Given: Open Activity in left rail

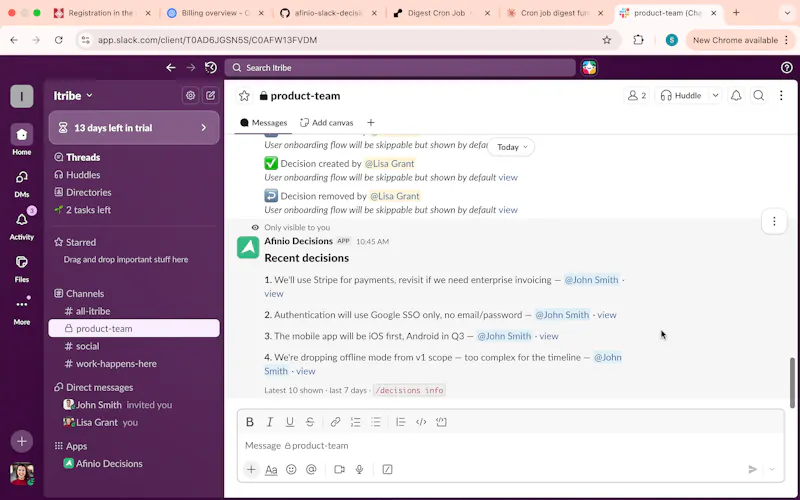Looking at the screenshot, I should coord(21,225).
